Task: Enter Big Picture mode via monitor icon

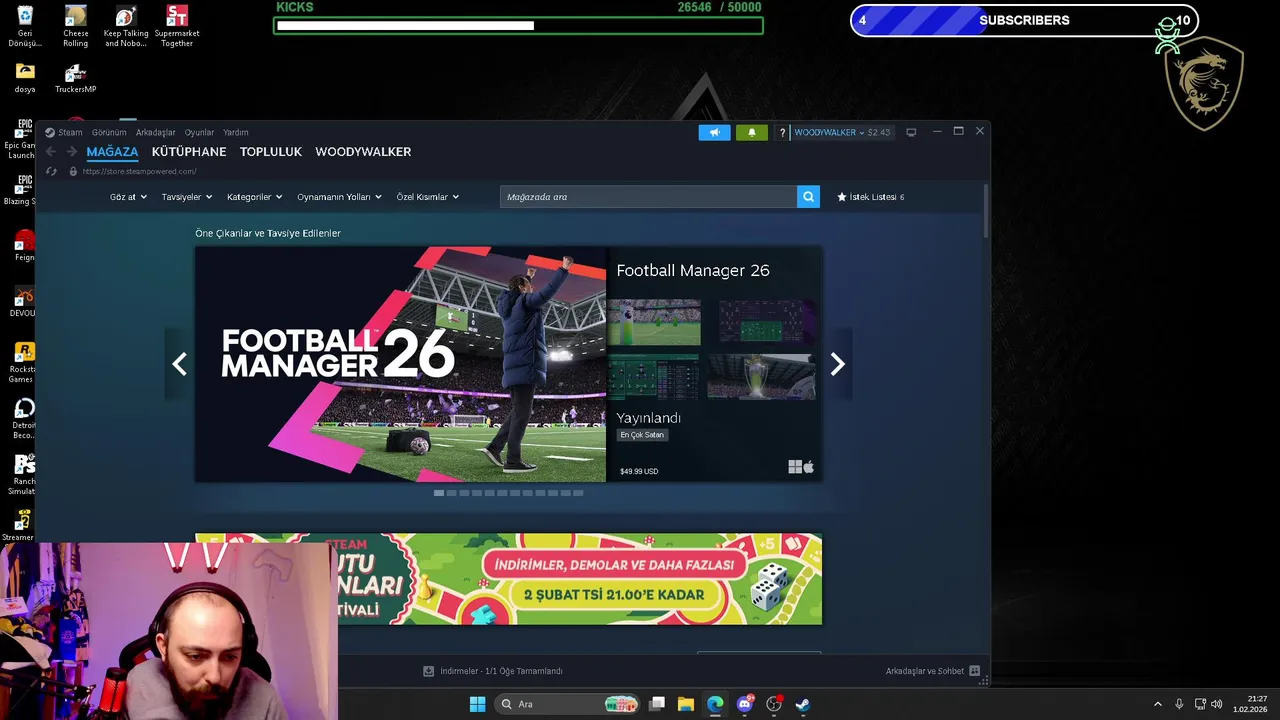Action: click(911, 132)
